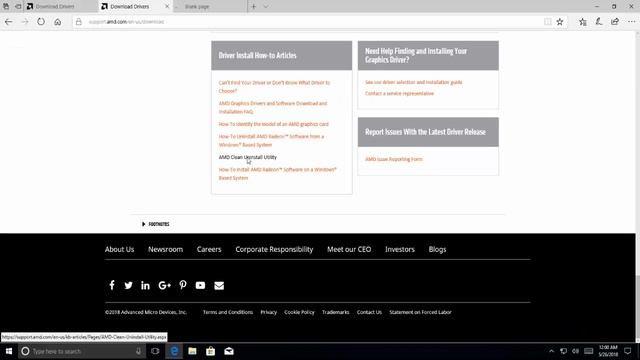Click the tabs you've set aside icon
The image size is (640, 360).
(6, 7)
